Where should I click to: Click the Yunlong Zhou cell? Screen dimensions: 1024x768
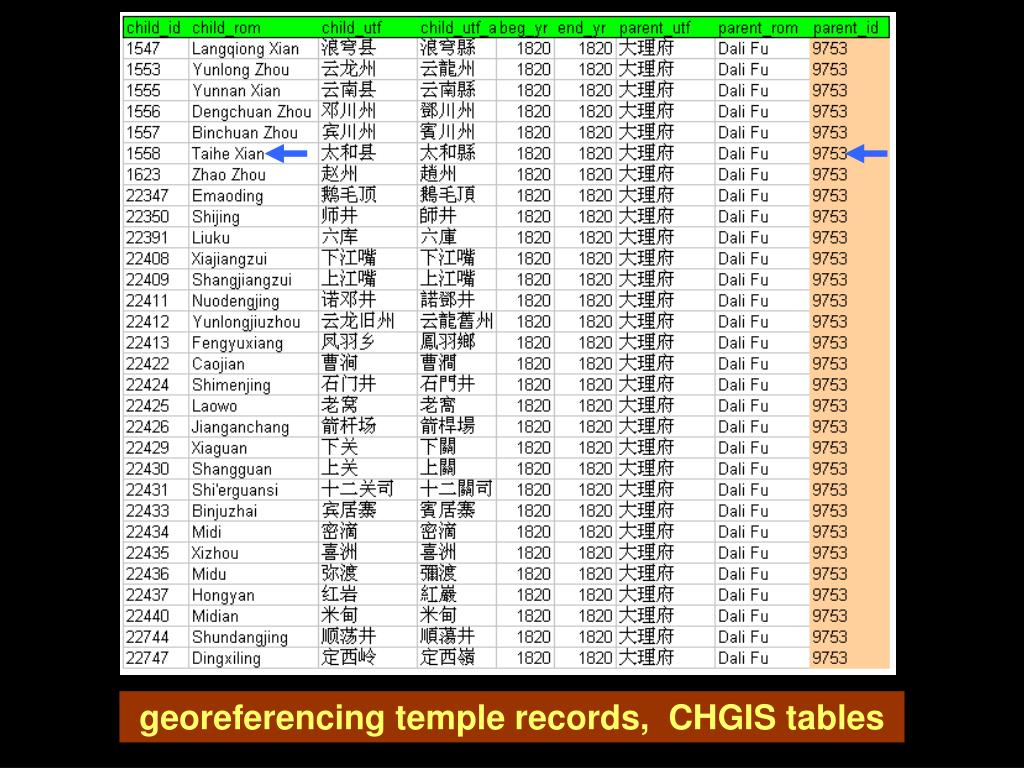(x=253, y=70)
